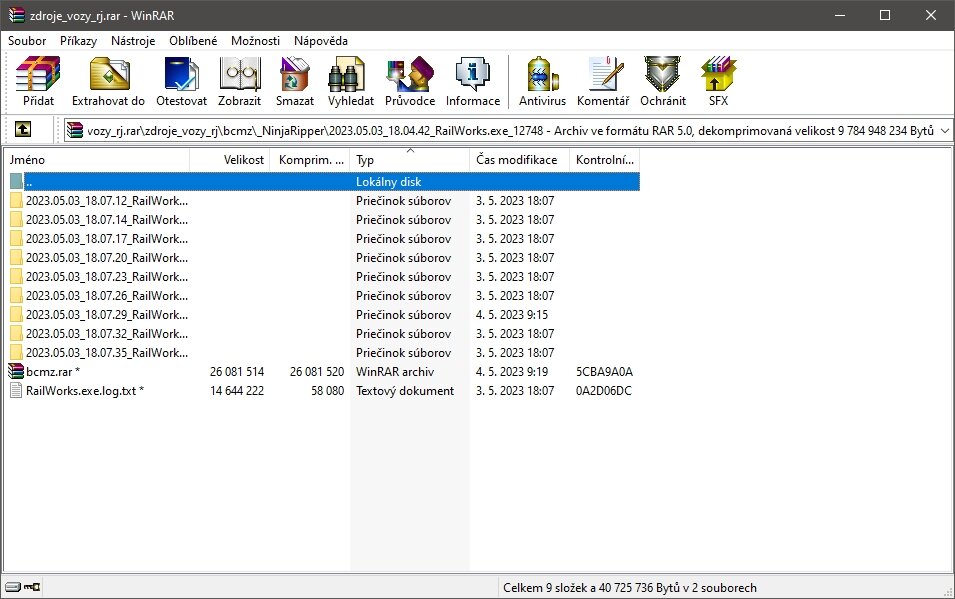
Task: Select folder 2023.05.03_18.07.14_RailWork...
Action: point(107,219)
